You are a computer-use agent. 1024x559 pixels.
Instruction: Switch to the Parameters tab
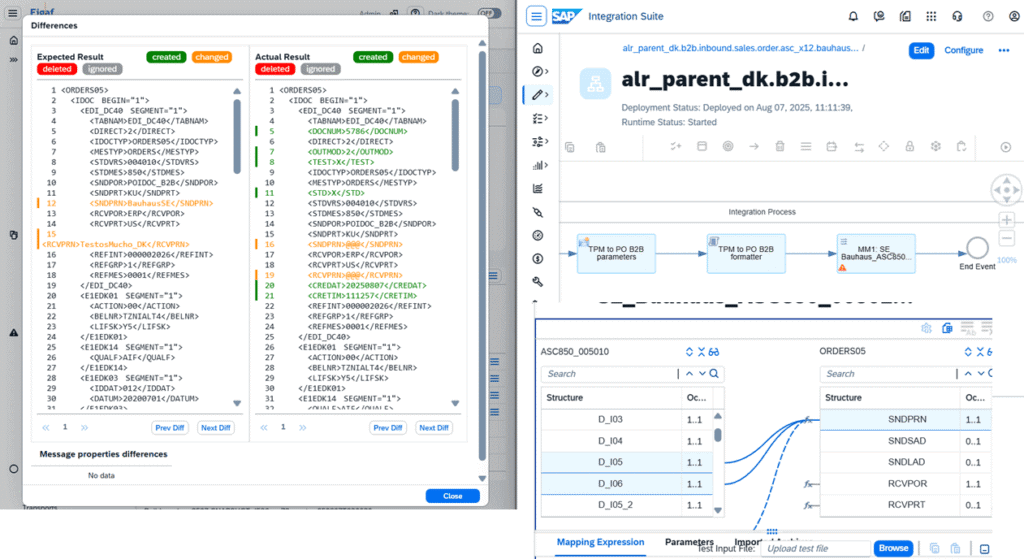689,542
